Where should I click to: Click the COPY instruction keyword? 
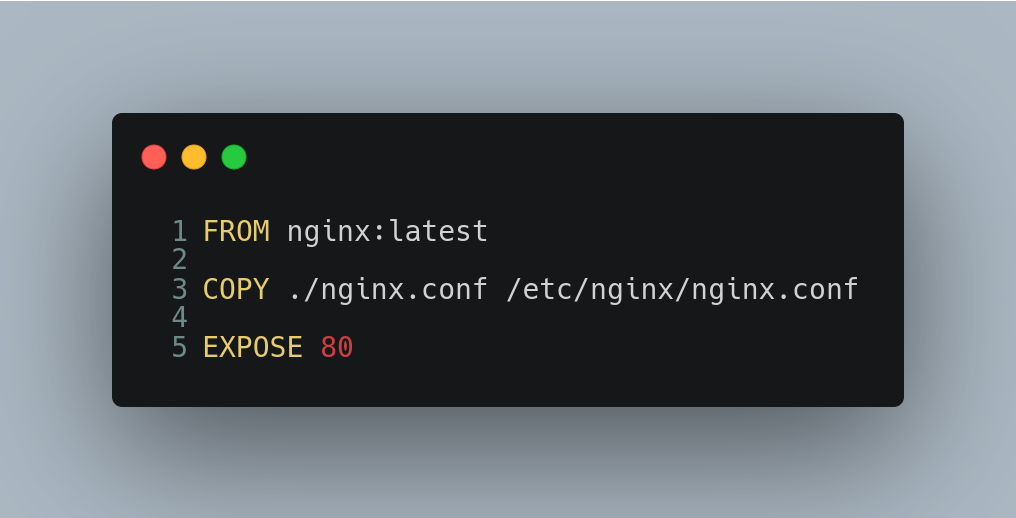coord(237,289)
